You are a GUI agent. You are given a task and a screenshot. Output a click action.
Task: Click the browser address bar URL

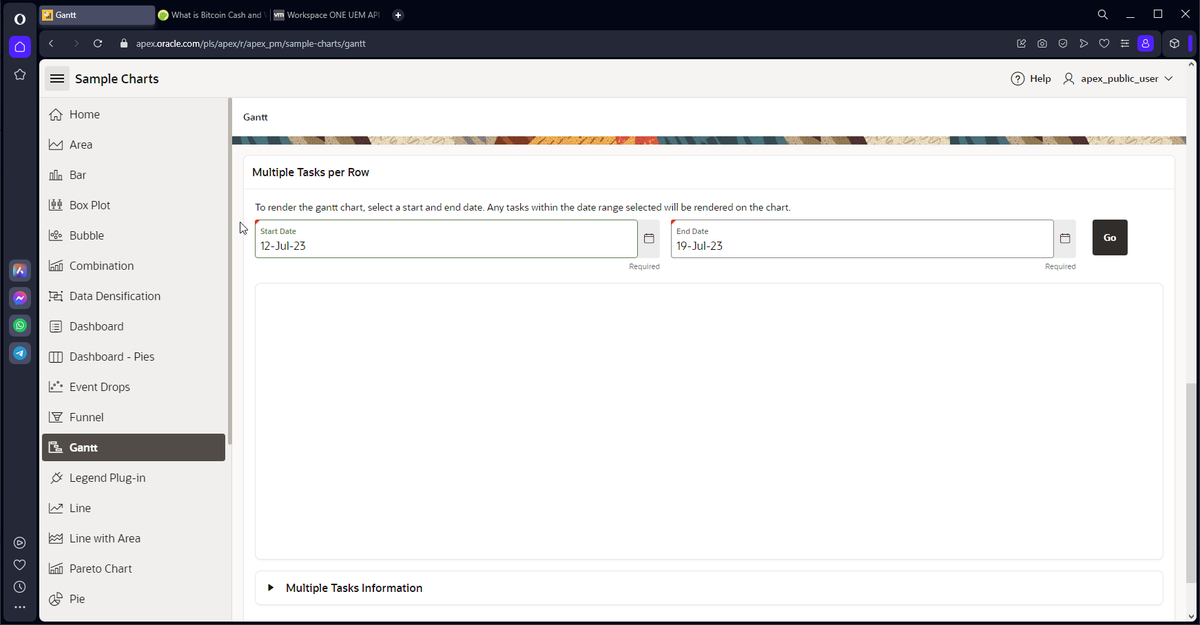(250, 43)
